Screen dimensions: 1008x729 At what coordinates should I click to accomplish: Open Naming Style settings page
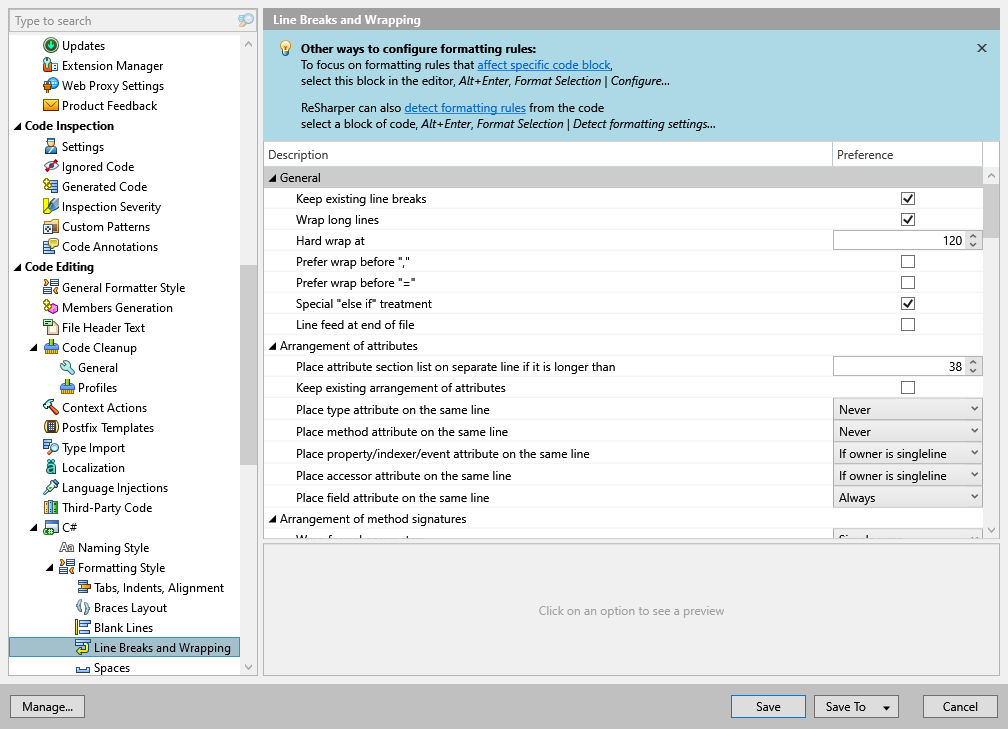click(x=113, y=548)
